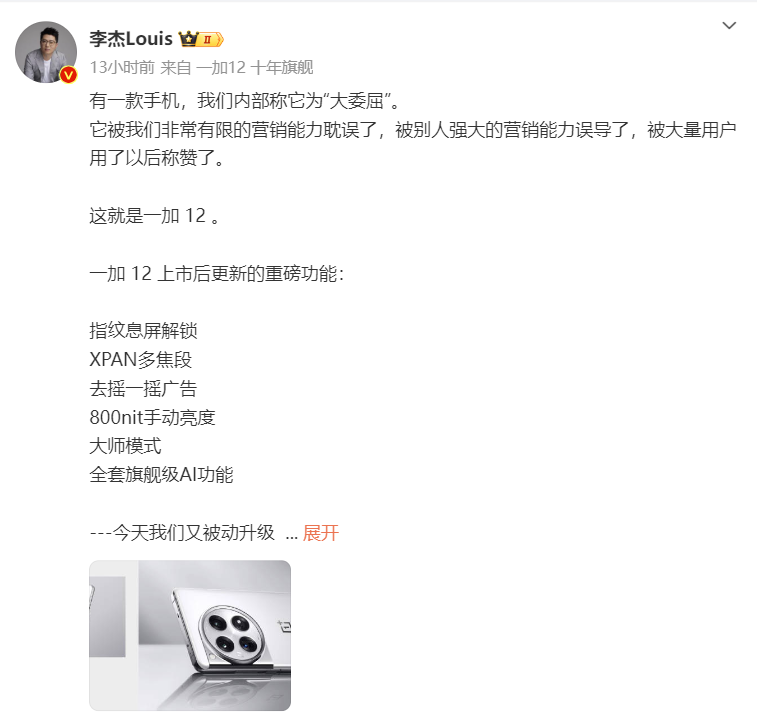Open 李杰Louis profile avatar photo
The image size is (757, 715).
pyautogui.click(x=46, y=52)
